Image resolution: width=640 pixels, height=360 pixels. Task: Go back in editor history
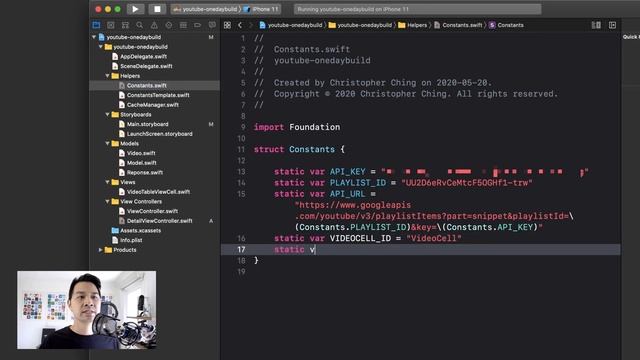click(240, 25)
